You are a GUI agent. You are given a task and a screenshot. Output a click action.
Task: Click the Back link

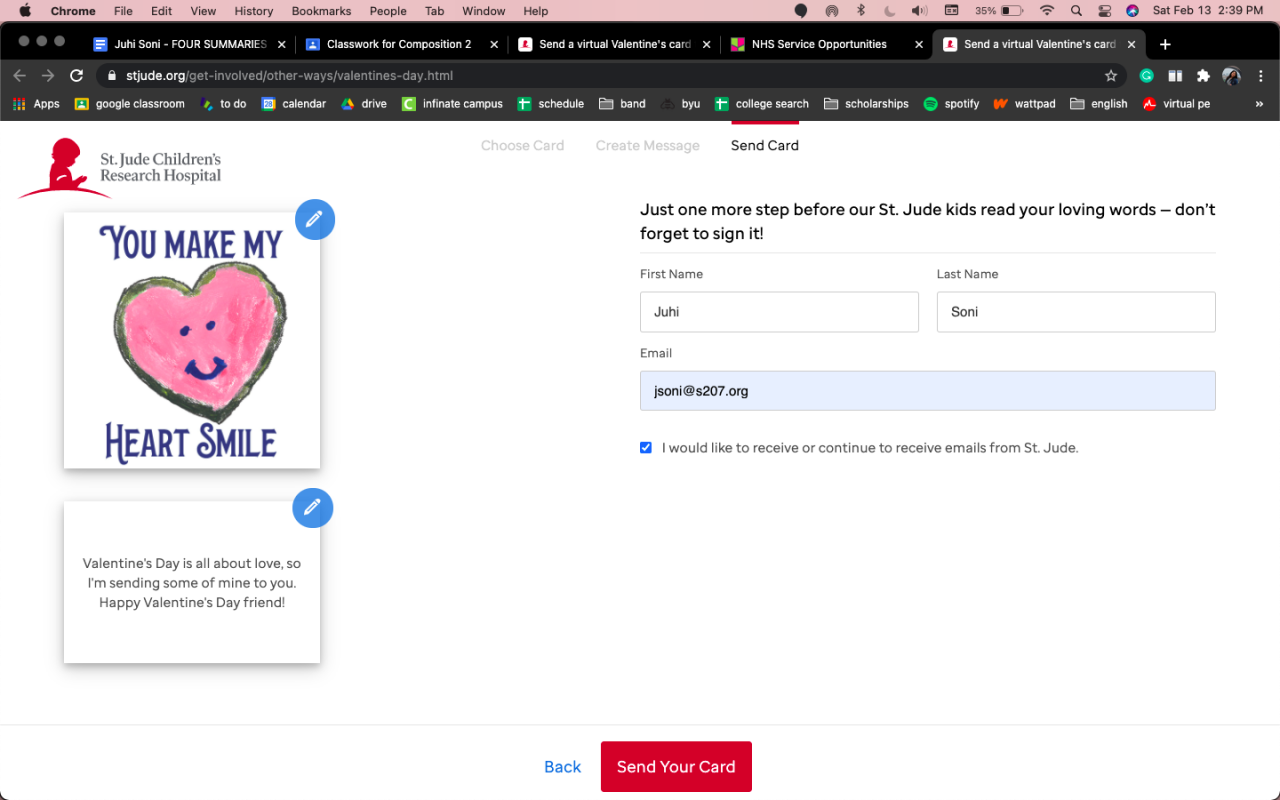(x=562, y=767)
